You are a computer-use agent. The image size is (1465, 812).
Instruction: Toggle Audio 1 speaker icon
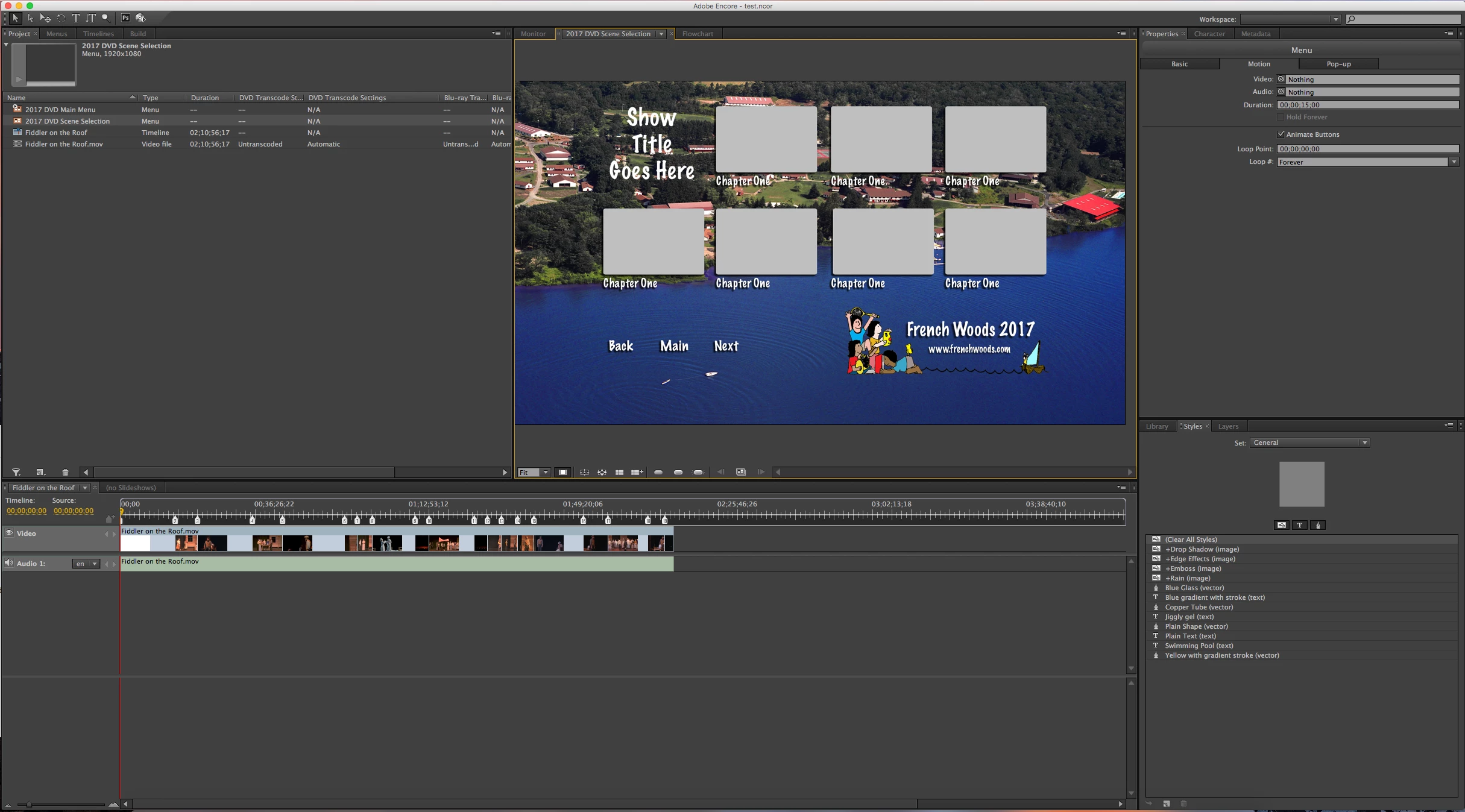click(x=8, y=563)
